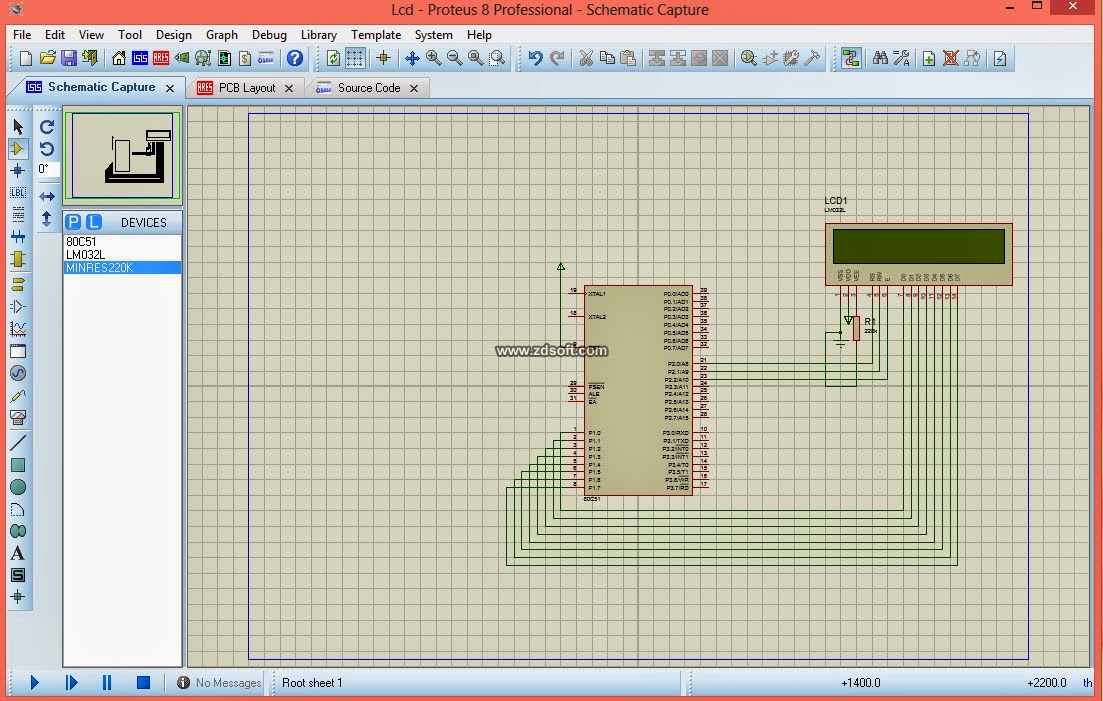Click the X-mirror horizontal flip icon
This screenshot has width=1103, height=701.
(x=47, y=196)
